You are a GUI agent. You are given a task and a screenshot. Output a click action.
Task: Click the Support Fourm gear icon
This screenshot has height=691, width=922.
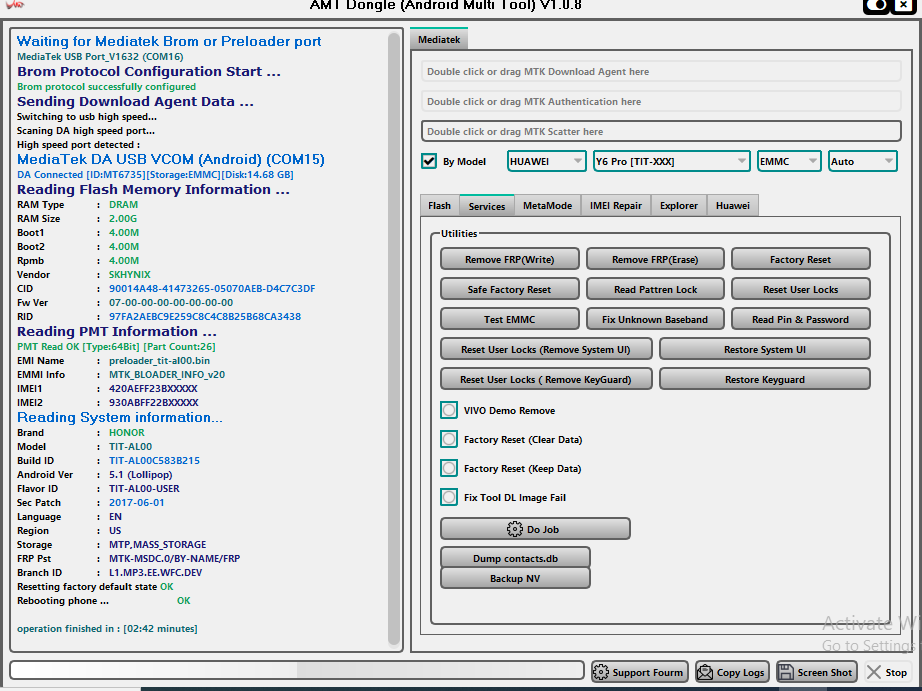pos(600,672)
